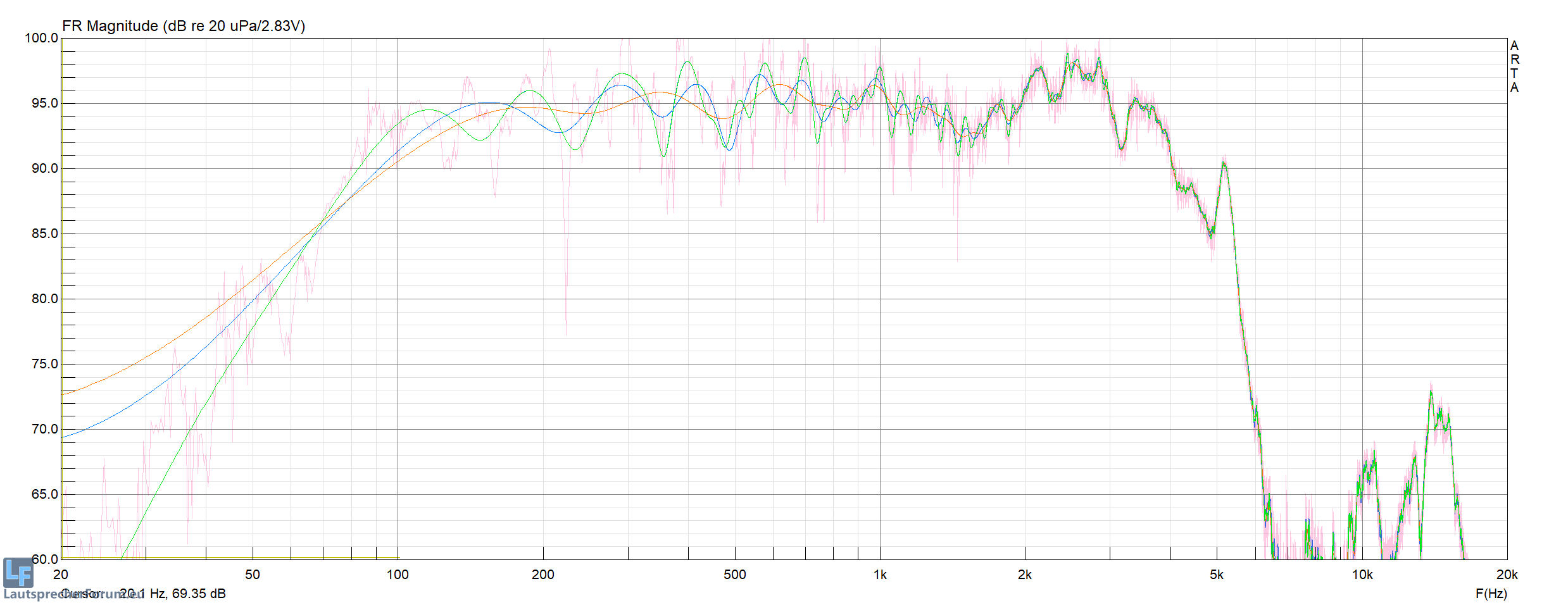
Task: Select the 80.0 dB y-axis label
Action: (44, 299)
